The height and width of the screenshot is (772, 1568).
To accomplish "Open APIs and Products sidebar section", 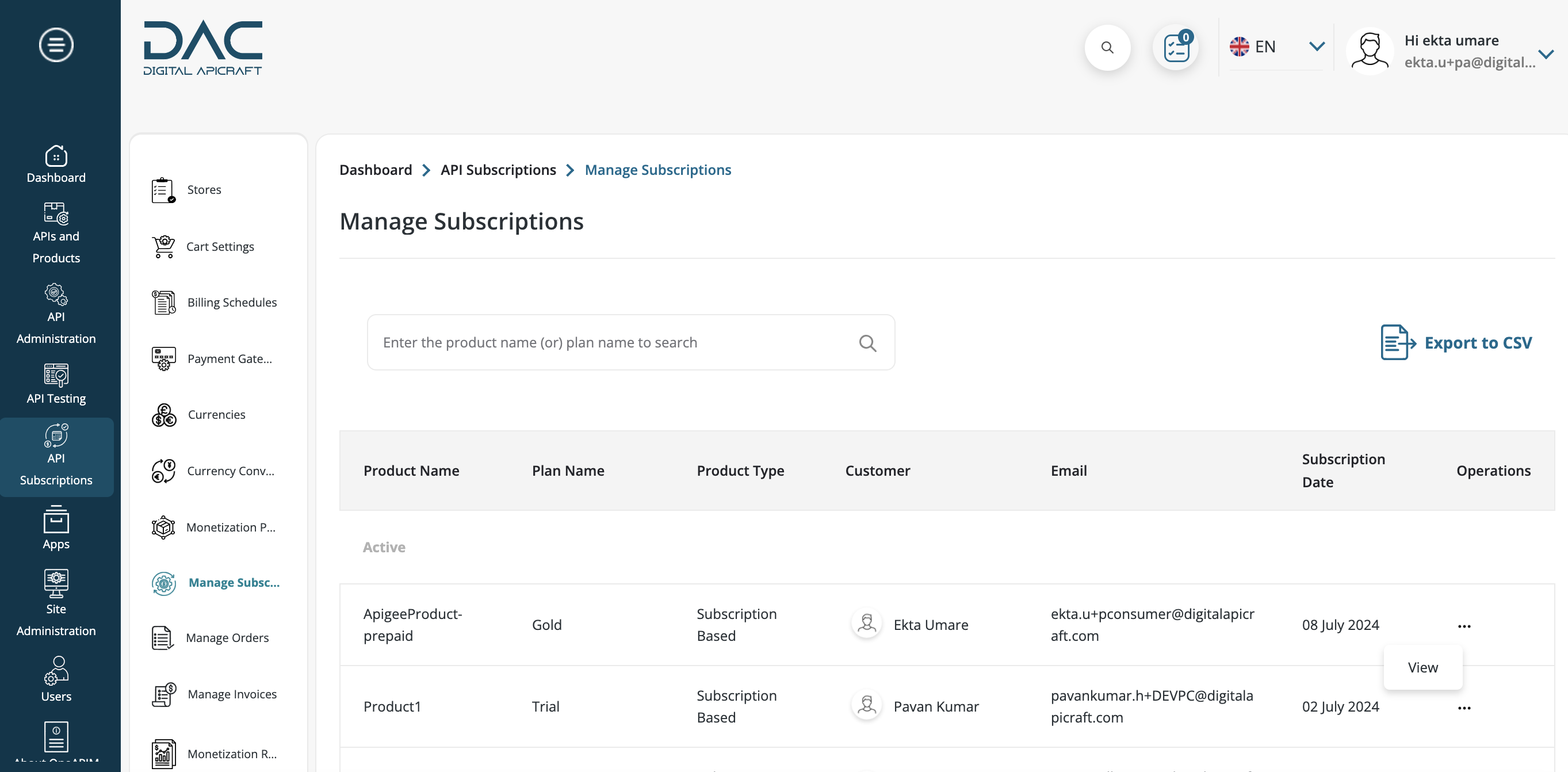I will (56, 233).
